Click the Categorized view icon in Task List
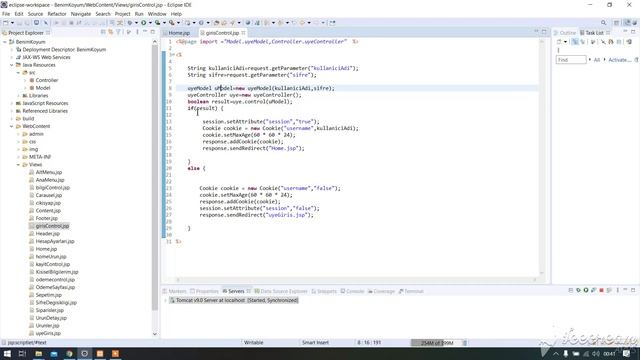 click(x=575, y=42)
